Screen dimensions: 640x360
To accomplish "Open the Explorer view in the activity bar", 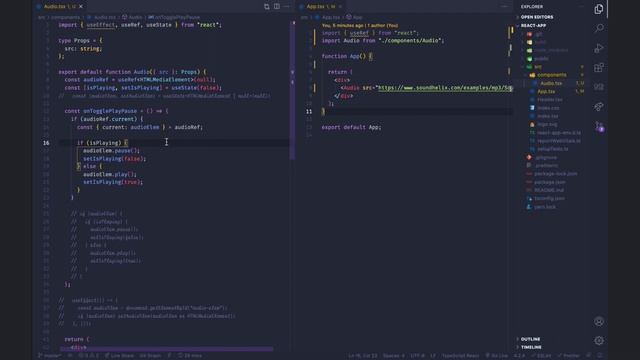I will 599,9.
